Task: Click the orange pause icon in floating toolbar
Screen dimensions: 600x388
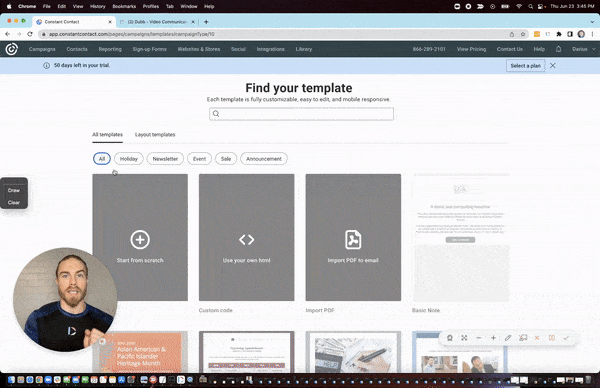Action: 552,338
